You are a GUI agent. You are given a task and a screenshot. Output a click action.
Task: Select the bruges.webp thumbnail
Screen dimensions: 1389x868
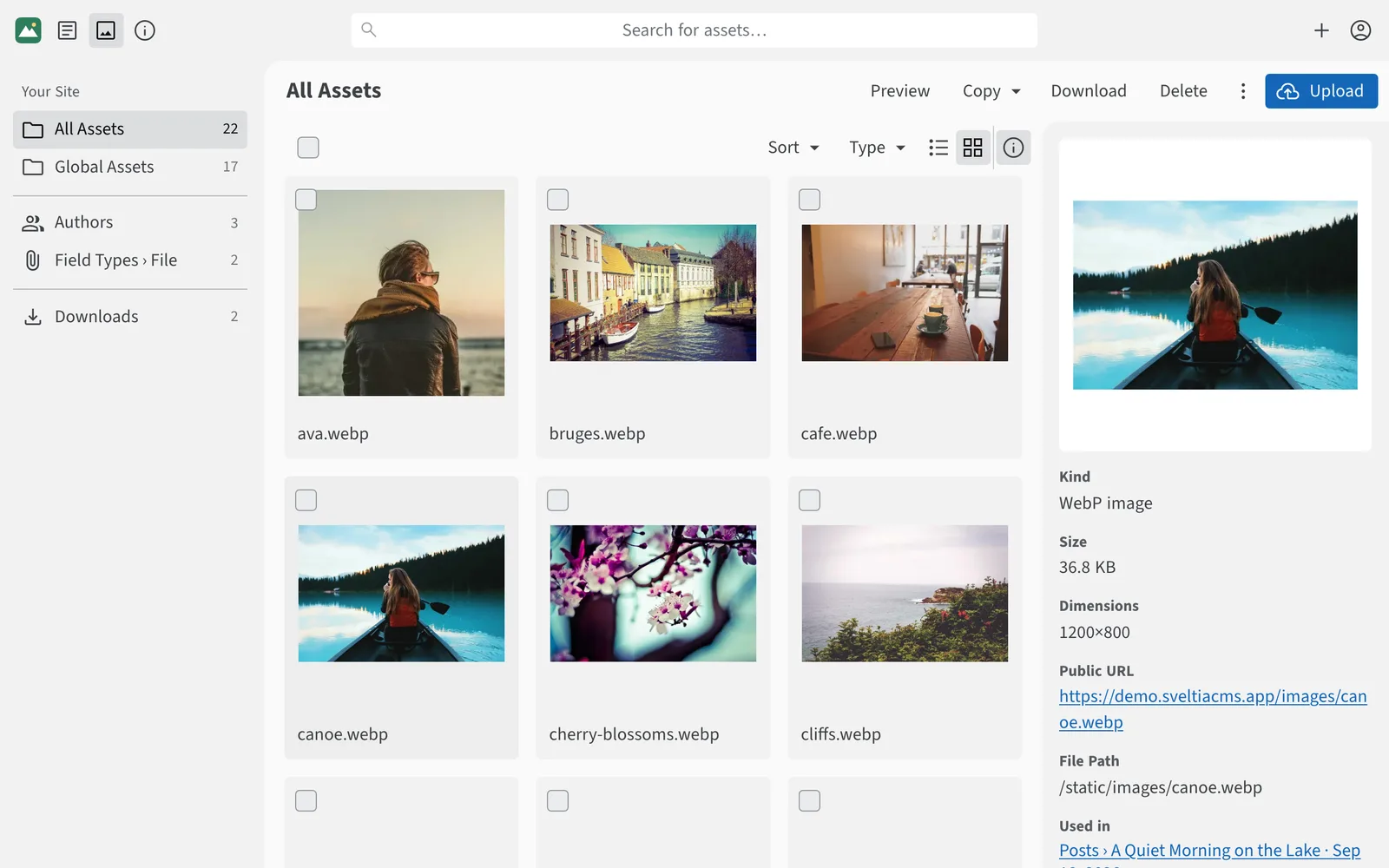point(653,293)
